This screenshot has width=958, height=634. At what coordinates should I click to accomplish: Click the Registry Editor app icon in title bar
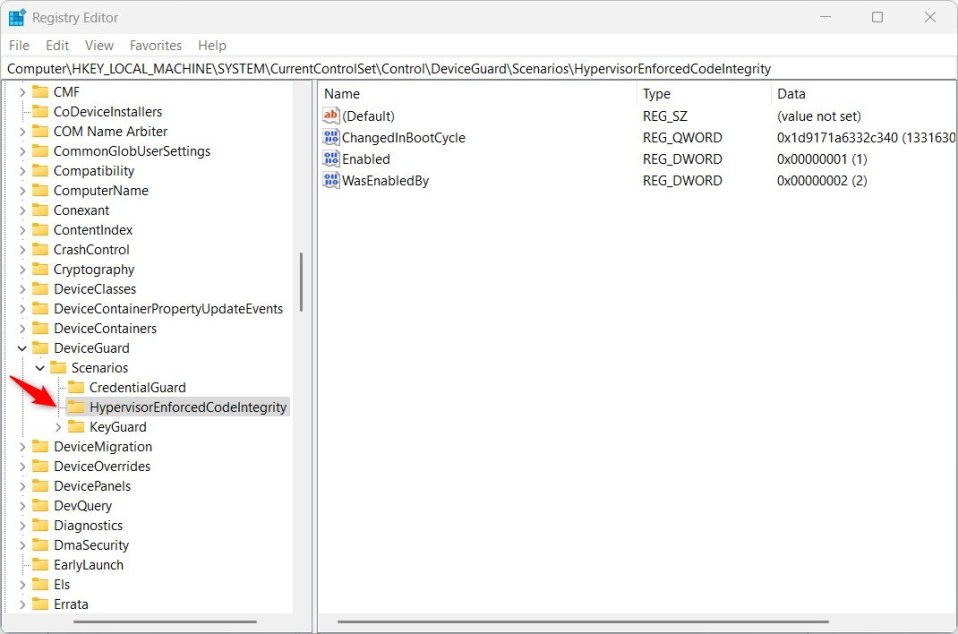(x=16, y=17)
